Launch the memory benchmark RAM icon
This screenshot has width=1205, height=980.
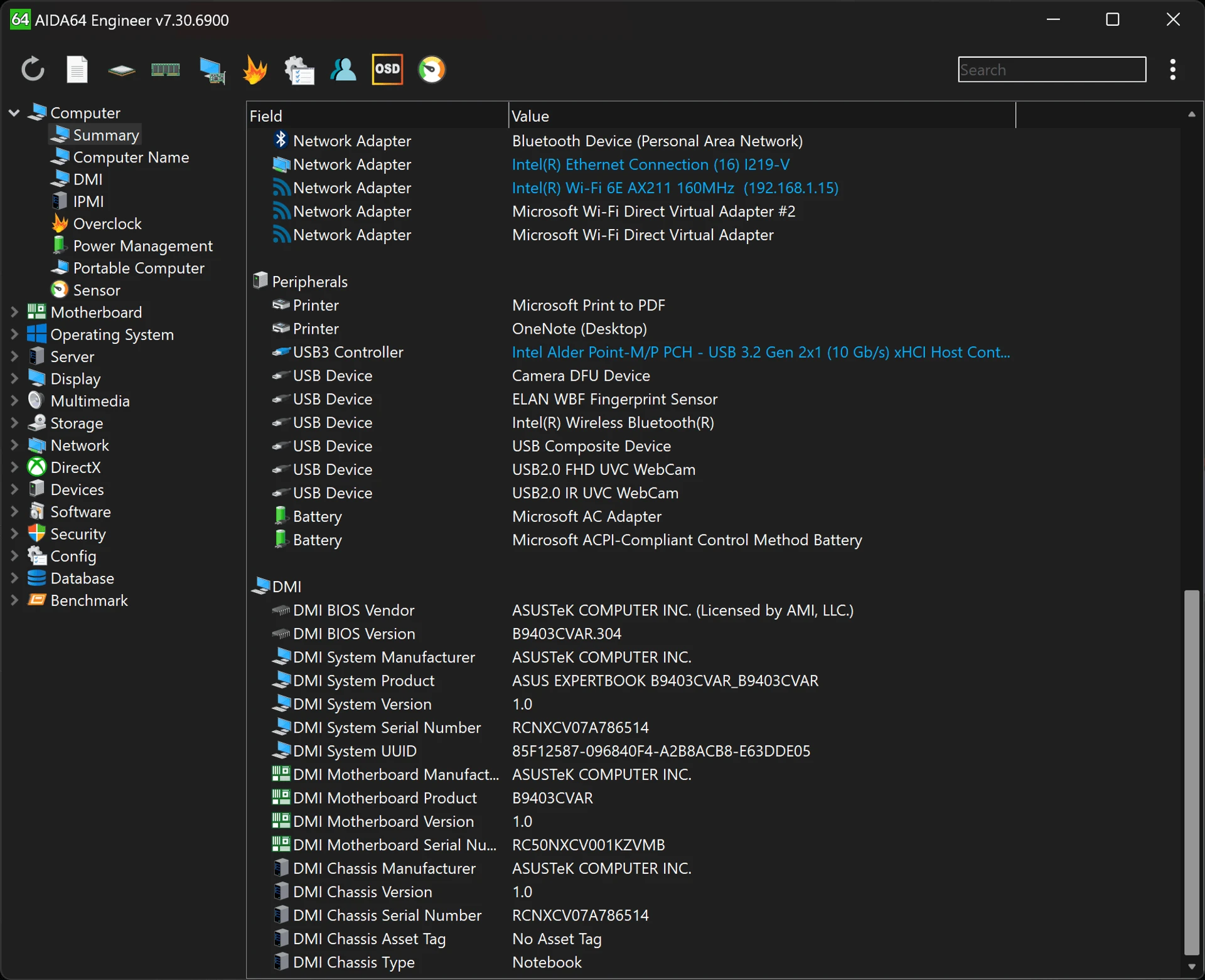tap(166, 70)
